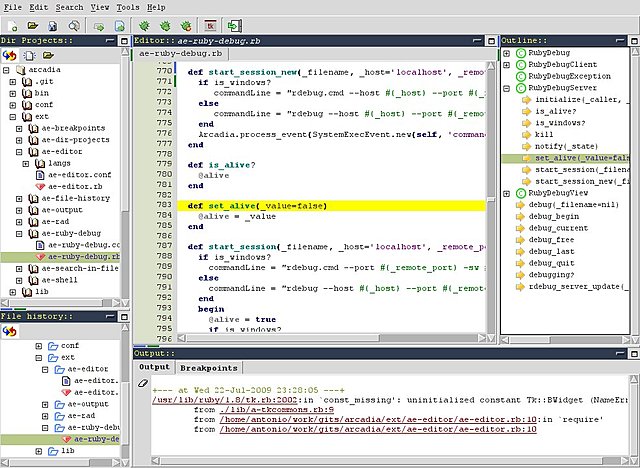Image resolution: width=640 pixels, height=468 pixels.
Task: Click the eraser clear-output icon
Action: 143,383
